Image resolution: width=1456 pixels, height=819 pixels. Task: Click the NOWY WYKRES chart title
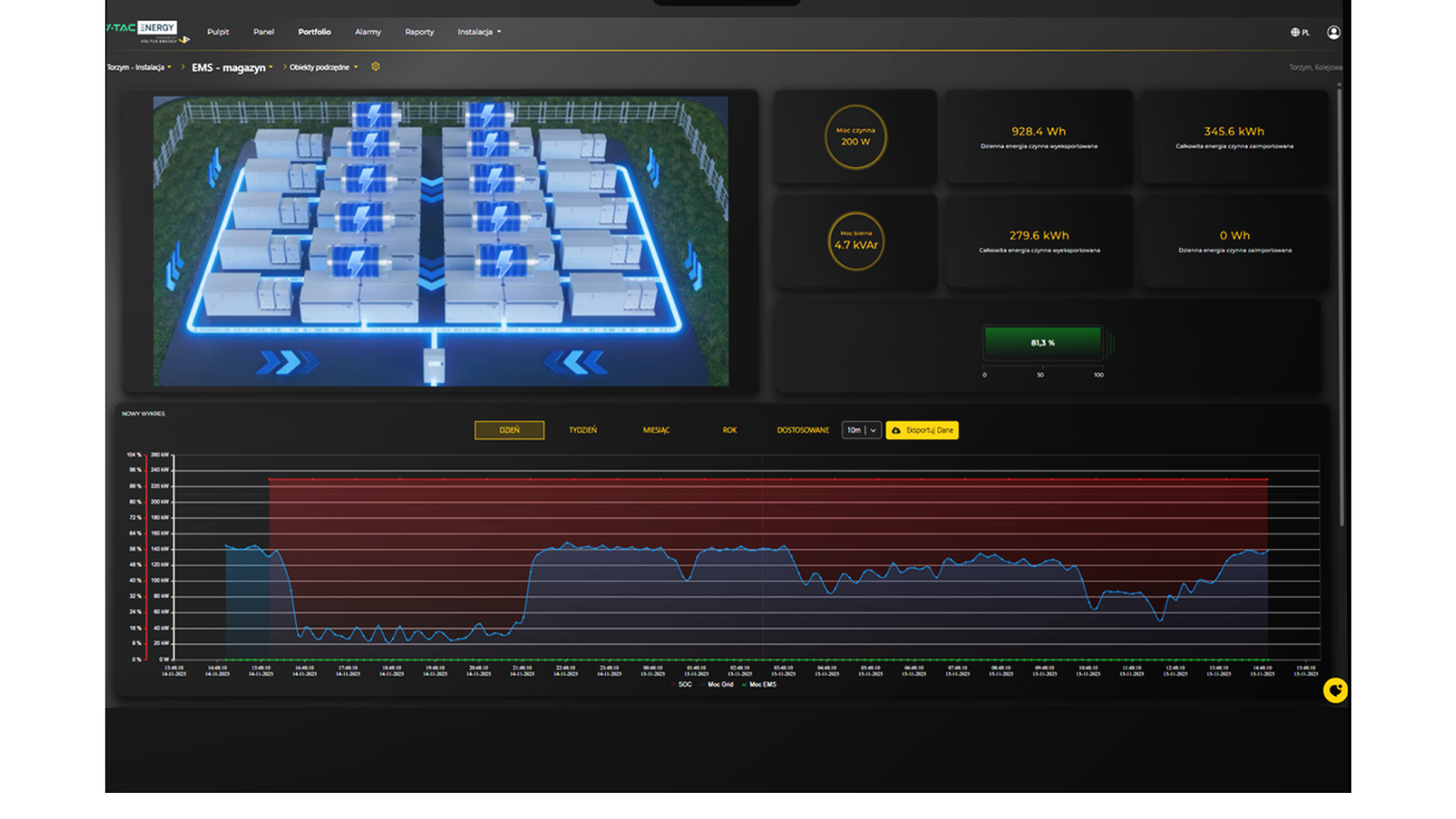[143, 413]
